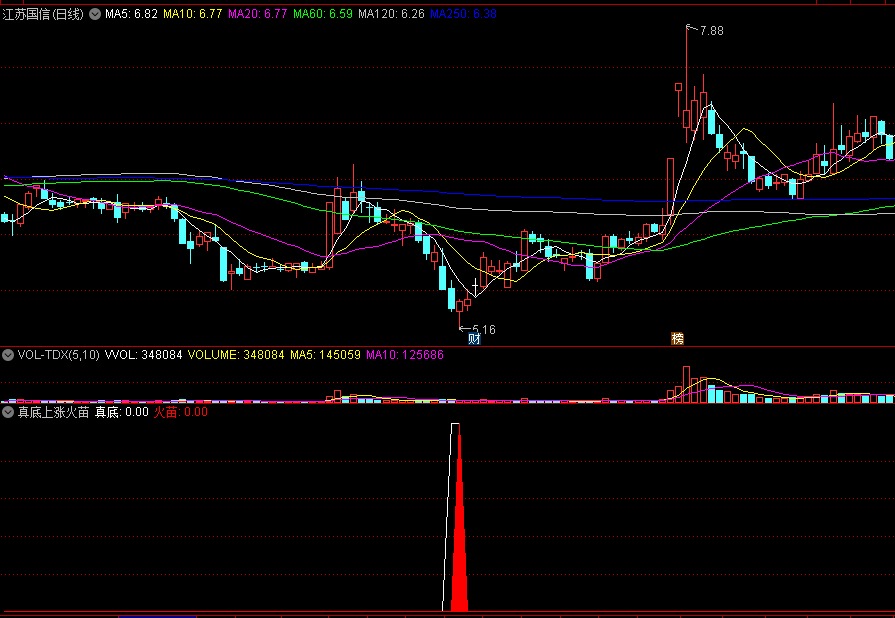The height and width of the screenshot is (618, 895).
Task: Open the VOL-TDX indicator dropdown arrow
Action: click(x=8, y=356)
